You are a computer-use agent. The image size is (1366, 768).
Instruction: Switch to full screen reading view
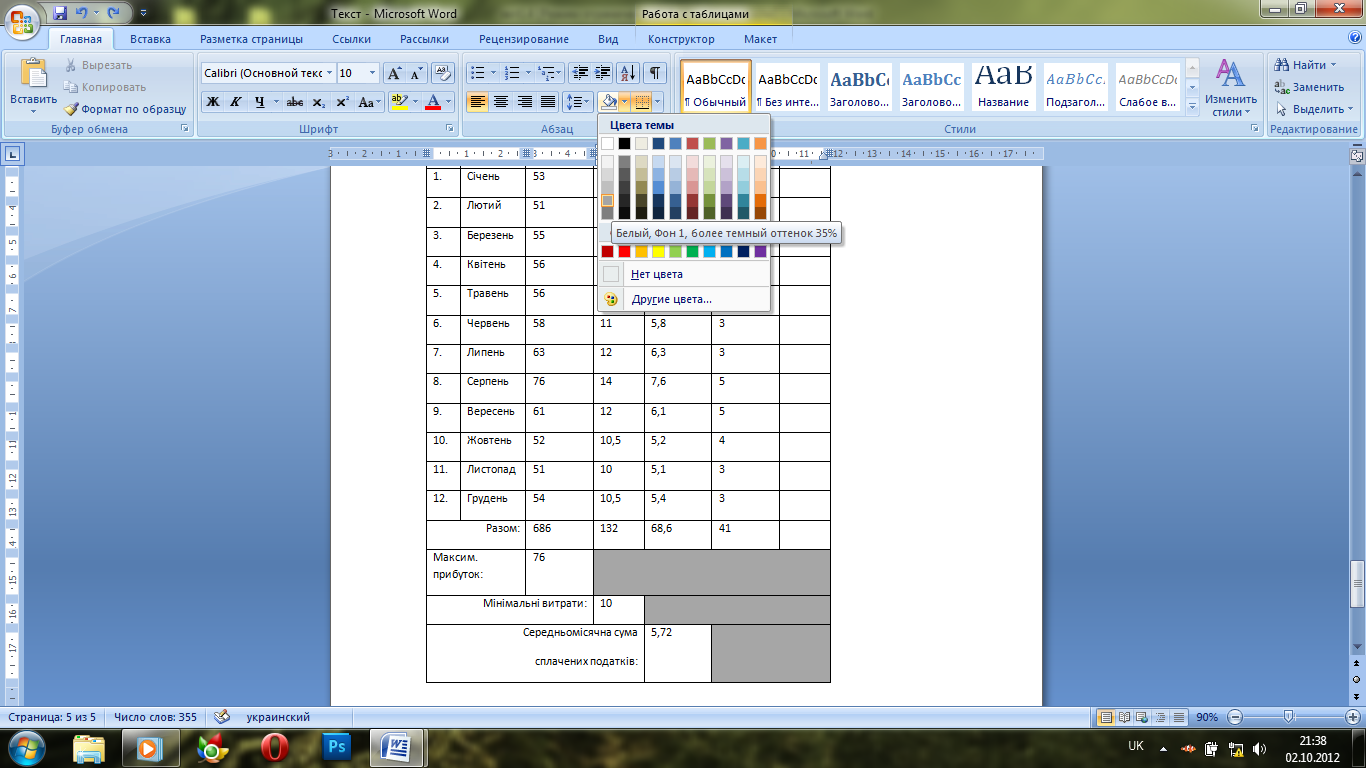tap(1123, 717)
